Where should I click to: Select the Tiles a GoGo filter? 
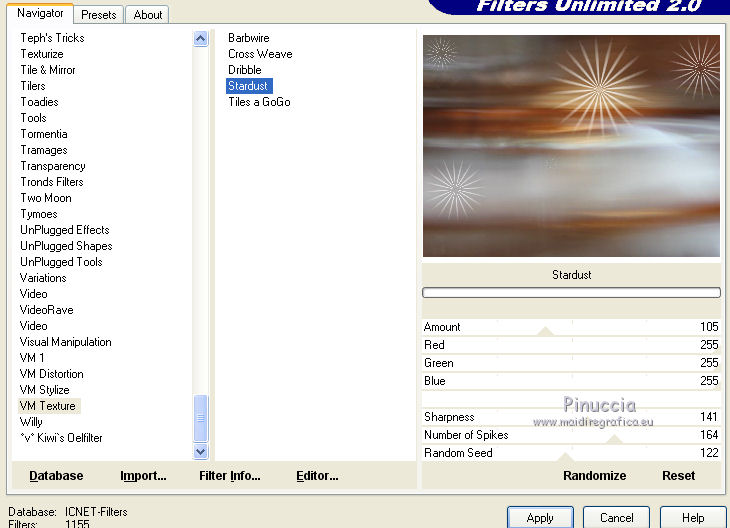259,102
